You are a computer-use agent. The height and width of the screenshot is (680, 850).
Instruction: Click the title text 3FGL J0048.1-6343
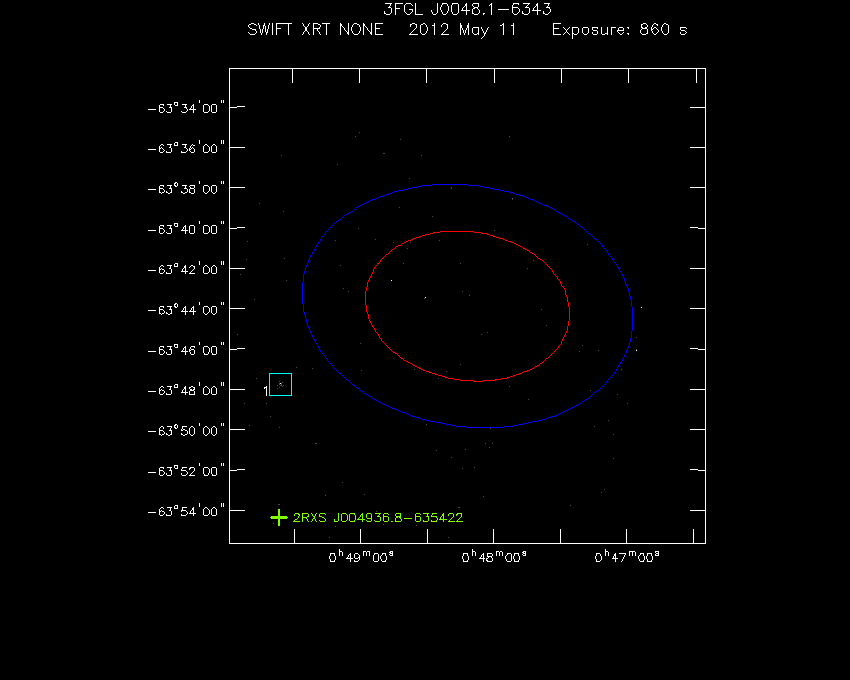click(x=467, y=9)
